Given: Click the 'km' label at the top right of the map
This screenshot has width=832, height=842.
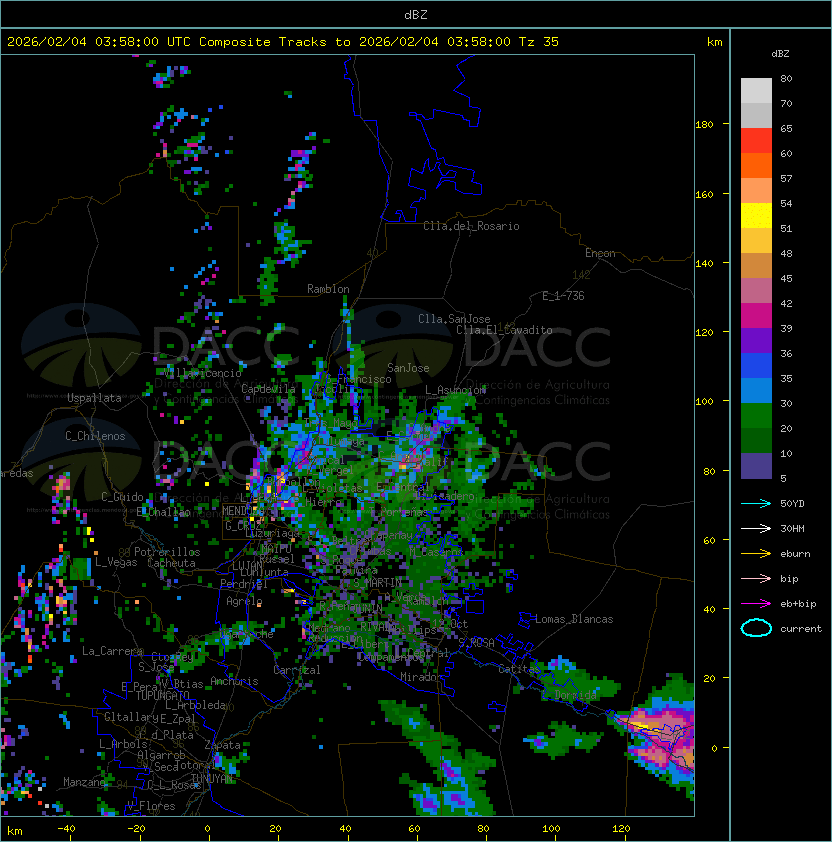Looking at the screenshot, I should click(x=714, y=42).
